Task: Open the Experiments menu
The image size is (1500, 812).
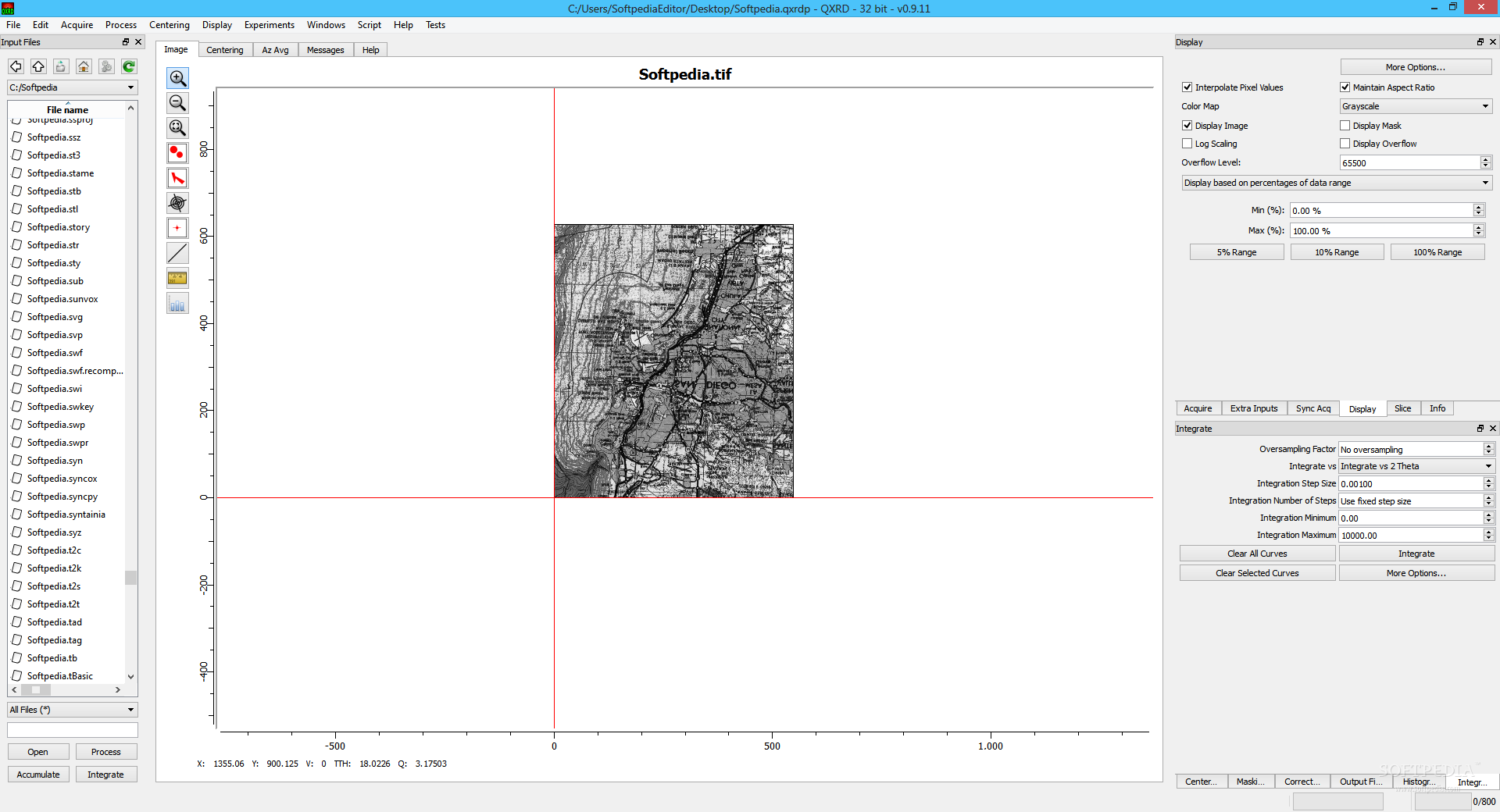Action: click(x=270, y=25)
